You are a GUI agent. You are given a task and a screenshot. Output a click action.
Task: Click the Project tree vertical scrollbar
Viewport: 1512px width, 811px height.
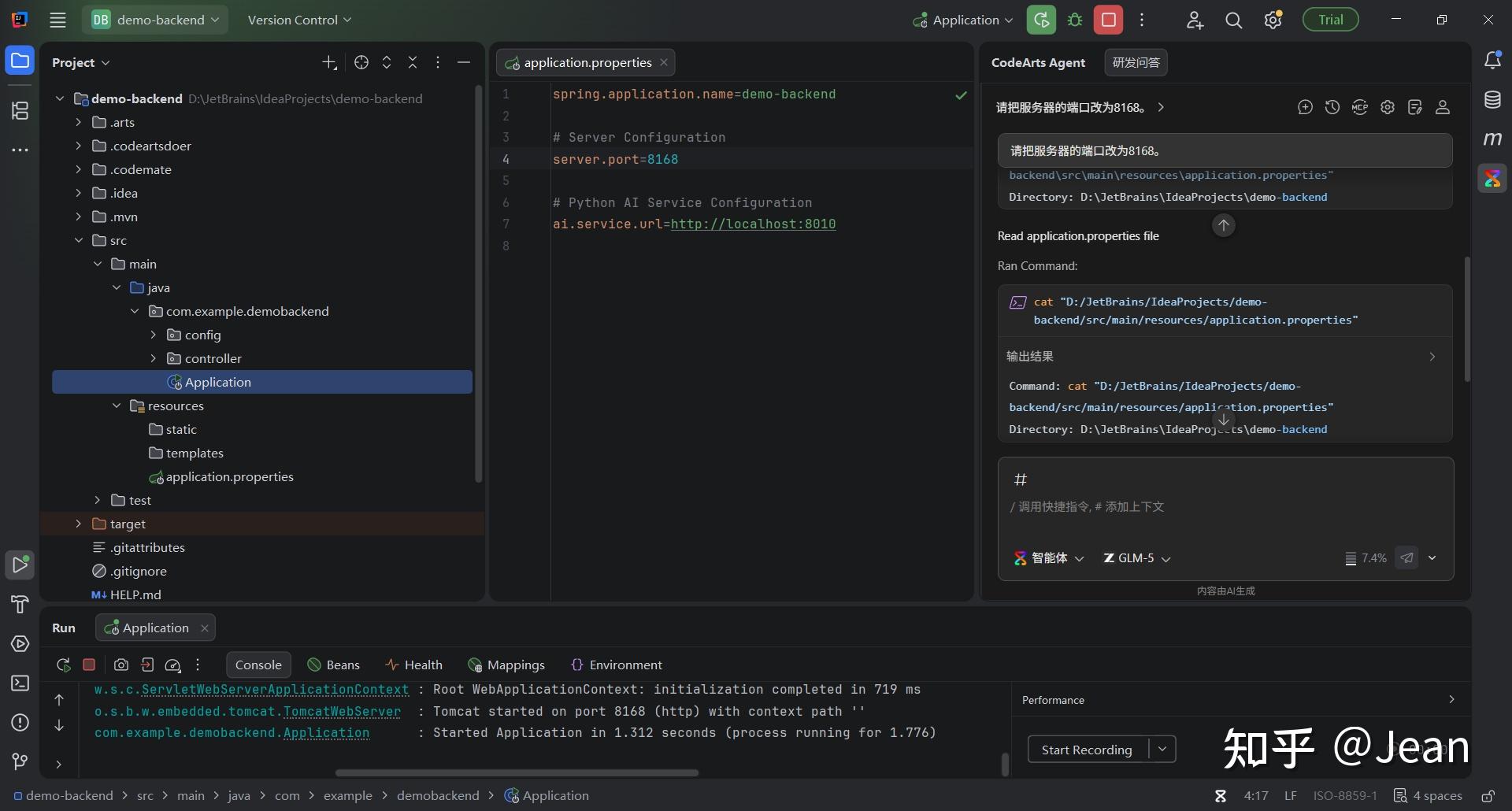point(478,283)
